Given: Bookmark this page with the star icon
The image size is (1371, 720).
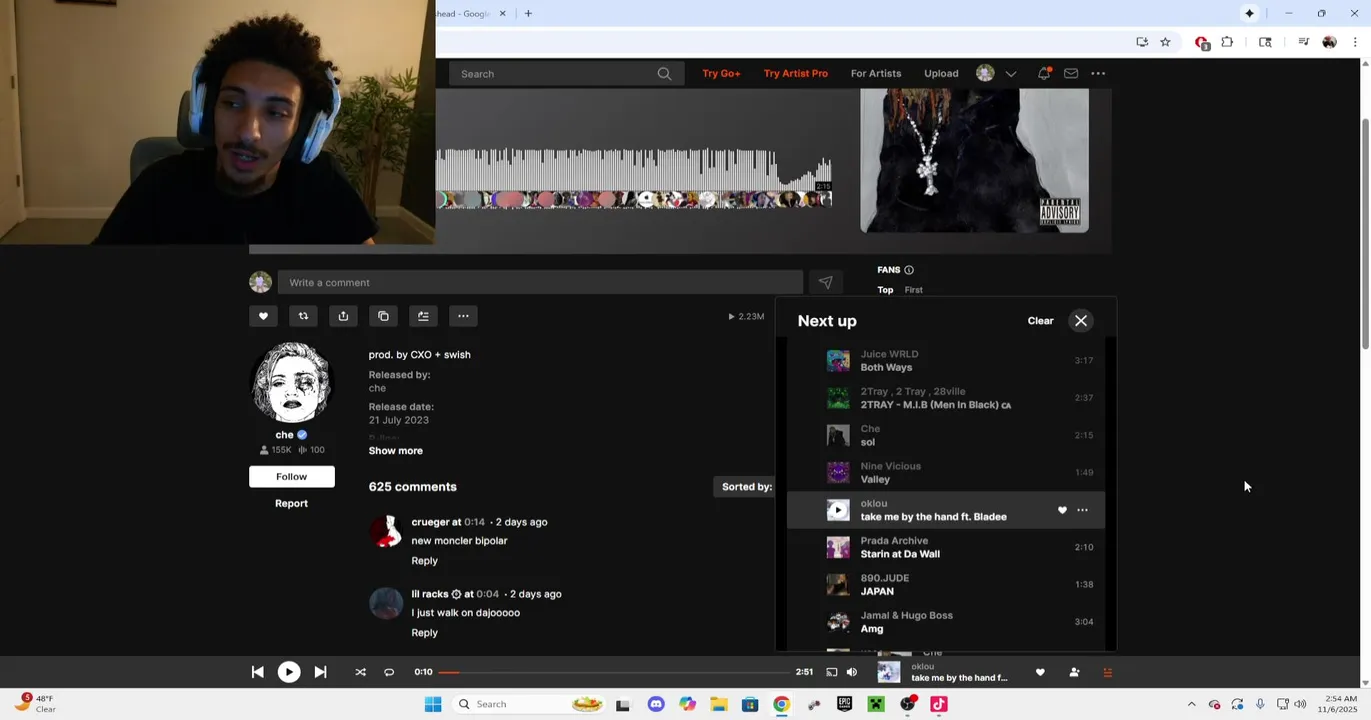Looking at the screenshot, I should pos(1165,42).
